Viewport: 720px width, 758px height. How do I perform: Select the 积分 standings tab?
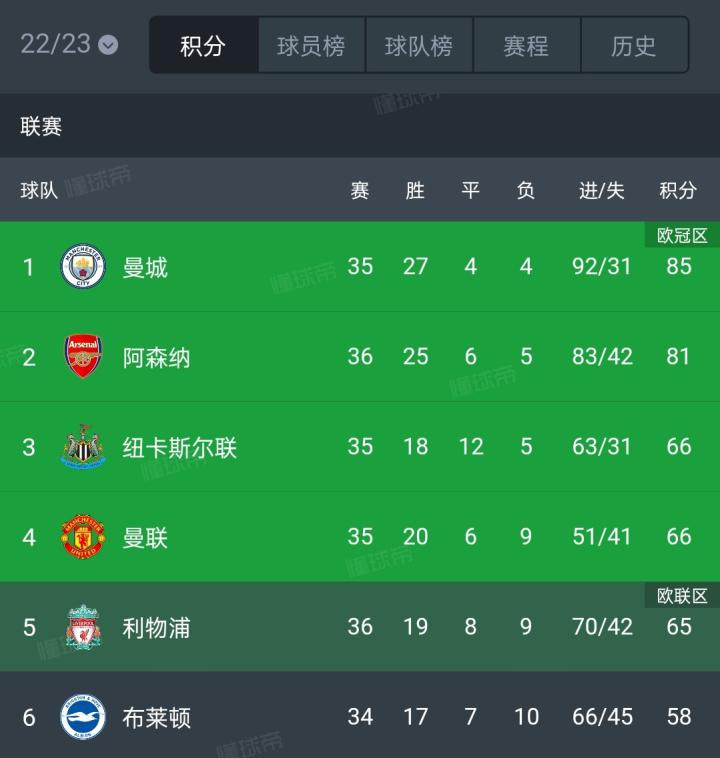[204, 46]
